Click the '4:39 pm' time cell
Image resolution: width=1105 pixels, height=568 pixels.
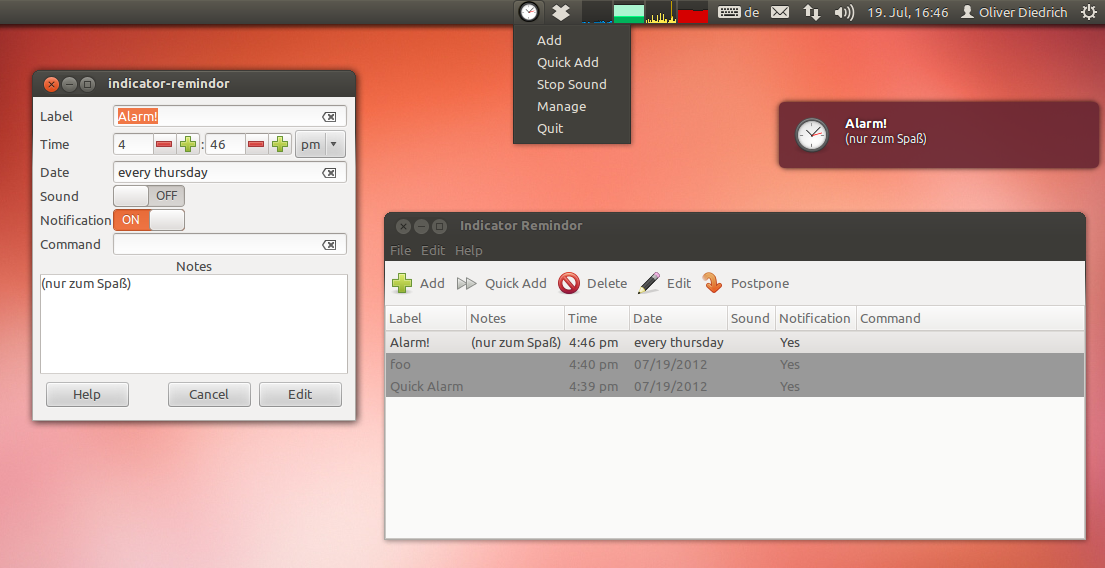(x=593, y=386)
